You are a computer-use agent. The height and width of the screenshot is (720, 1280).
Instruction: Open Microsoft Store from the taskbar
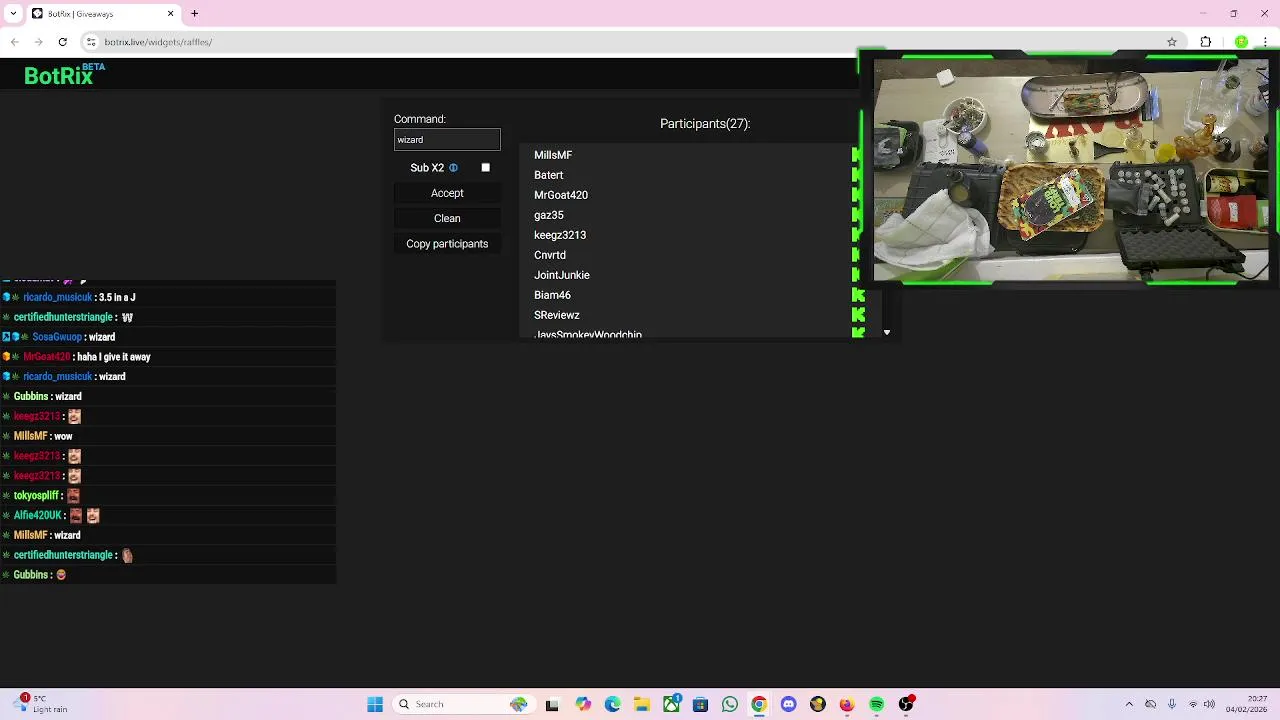pyautogui.click(x=700, y=704)
